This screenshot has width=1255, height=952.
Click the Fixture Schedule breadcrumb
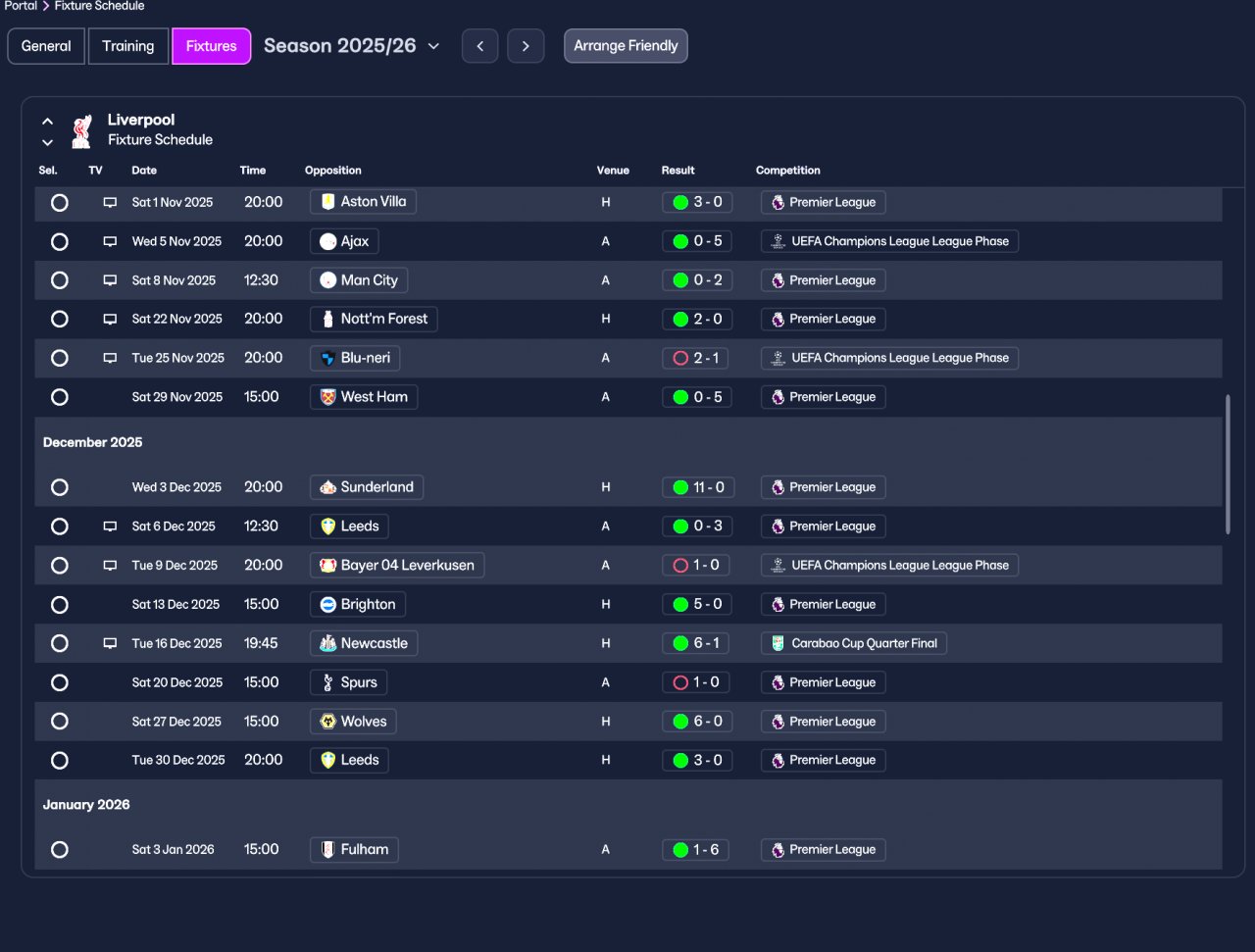tap(100, 6)
